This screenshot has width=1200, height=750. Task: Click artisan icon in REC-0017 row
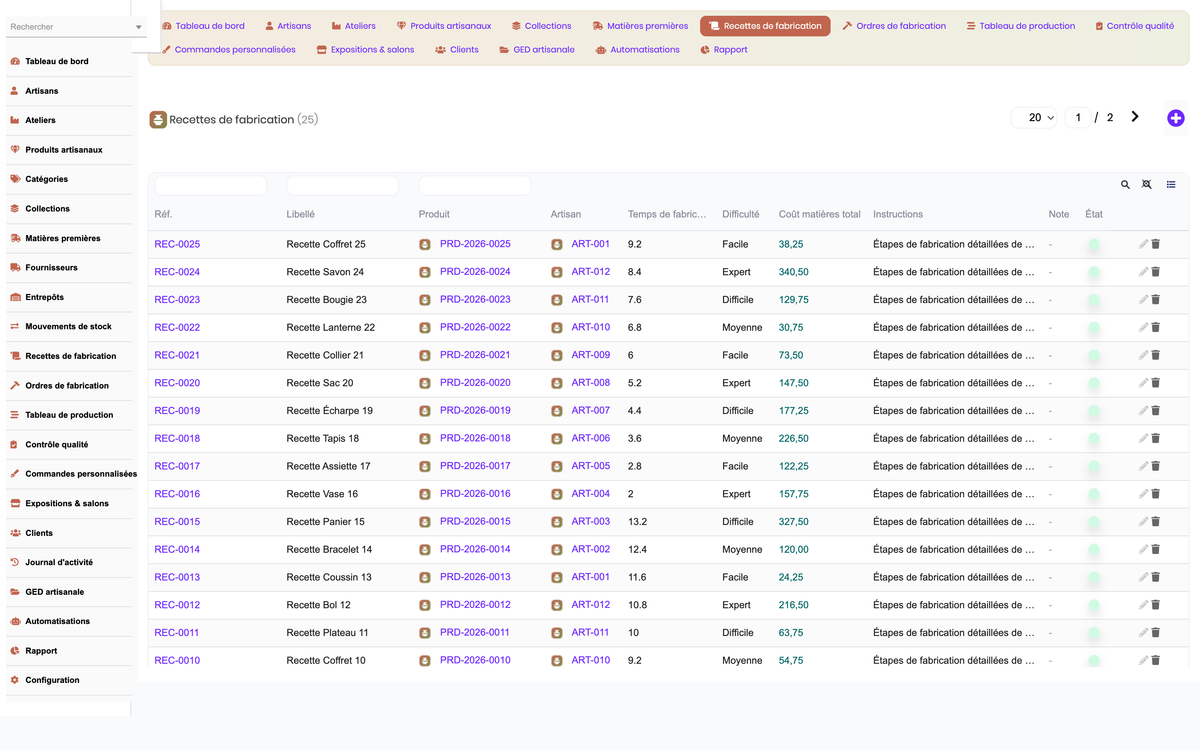tap(557, 466)
